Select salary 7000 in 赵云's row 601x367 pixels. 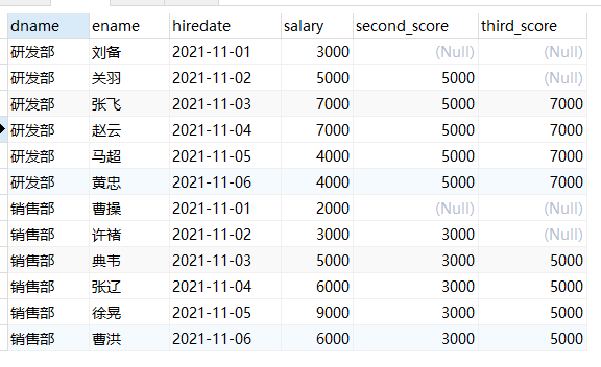317,130
